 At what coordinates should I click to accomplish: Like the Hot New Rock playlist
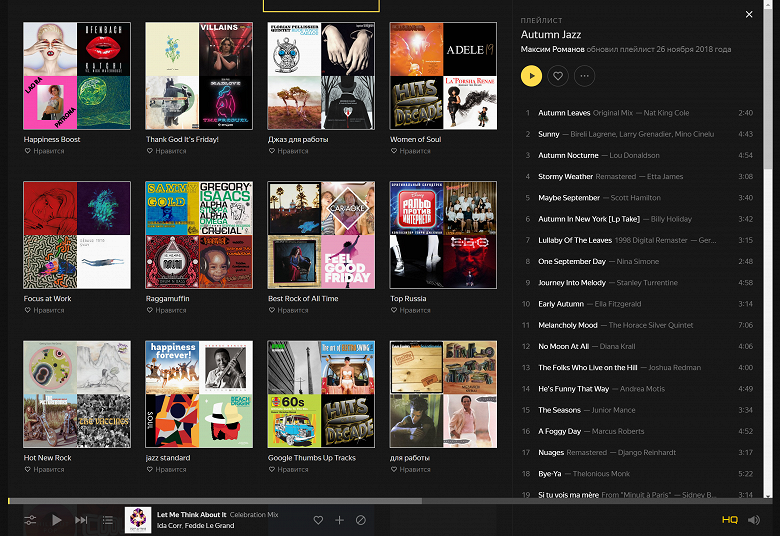[x=44, y=469]
